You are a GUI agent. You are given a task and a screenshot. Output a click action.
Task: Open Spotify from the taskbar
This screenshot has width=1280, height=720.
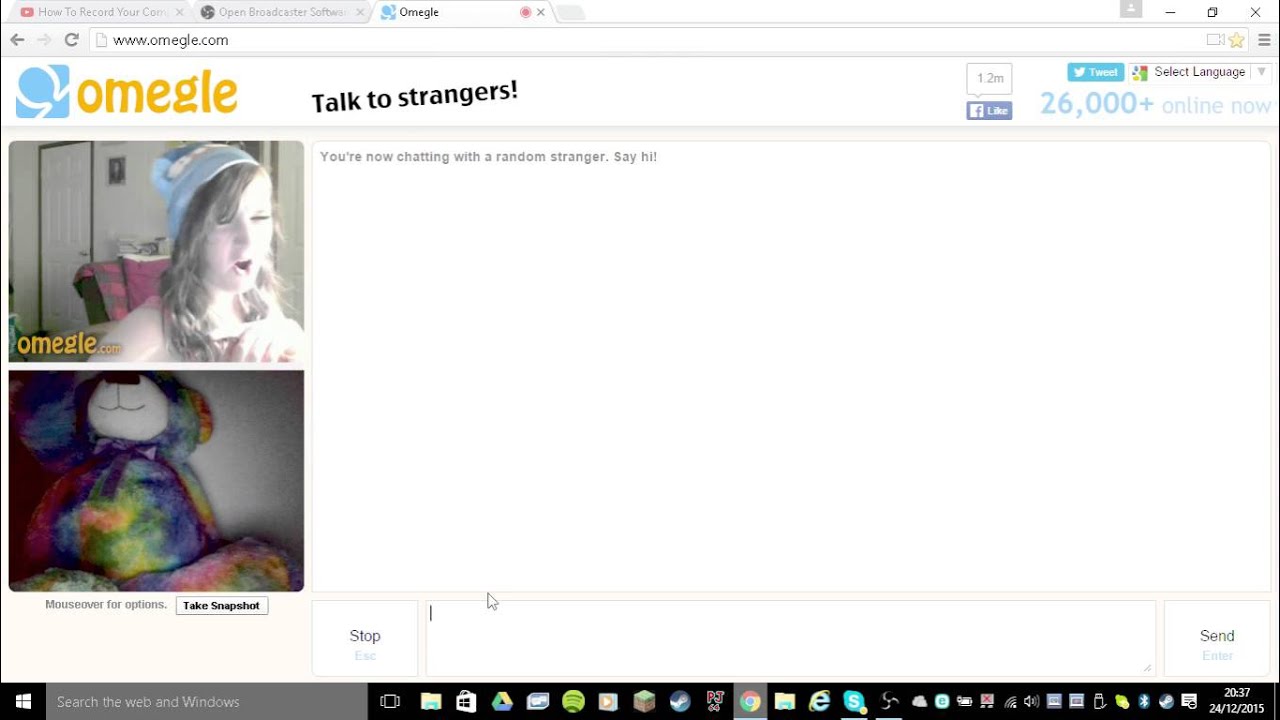[573, 701]
